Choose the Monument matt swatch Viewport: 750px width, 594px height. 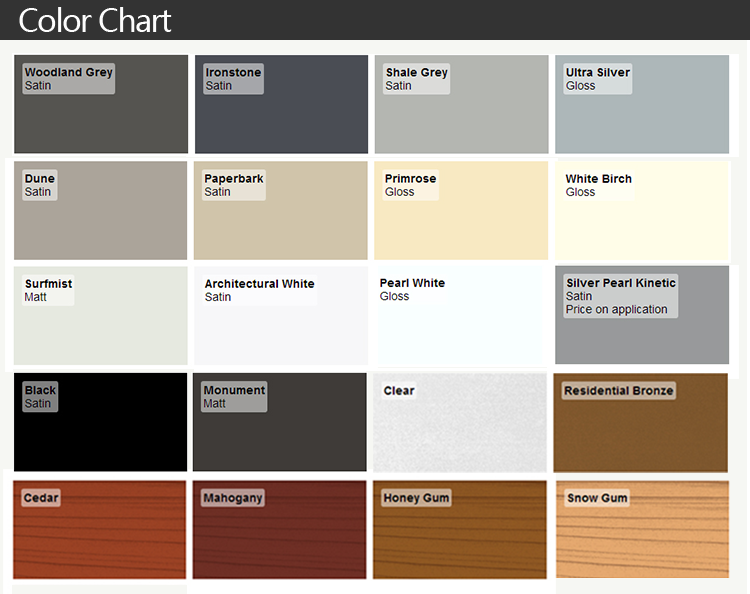tap(281, 422)
